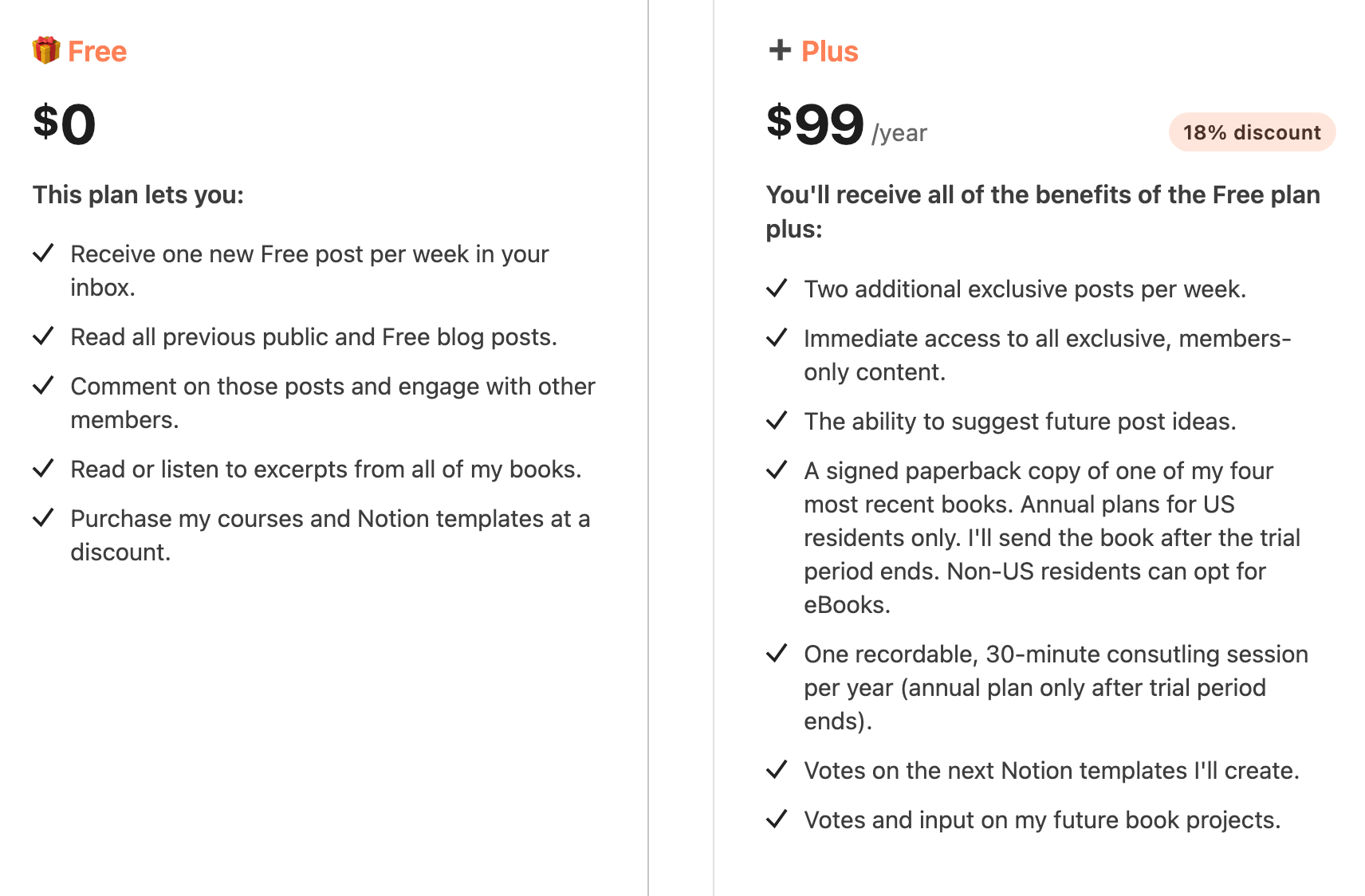
Task: Click checkmark beside 'One recordable, 30-minute' item
Action: 777,654
